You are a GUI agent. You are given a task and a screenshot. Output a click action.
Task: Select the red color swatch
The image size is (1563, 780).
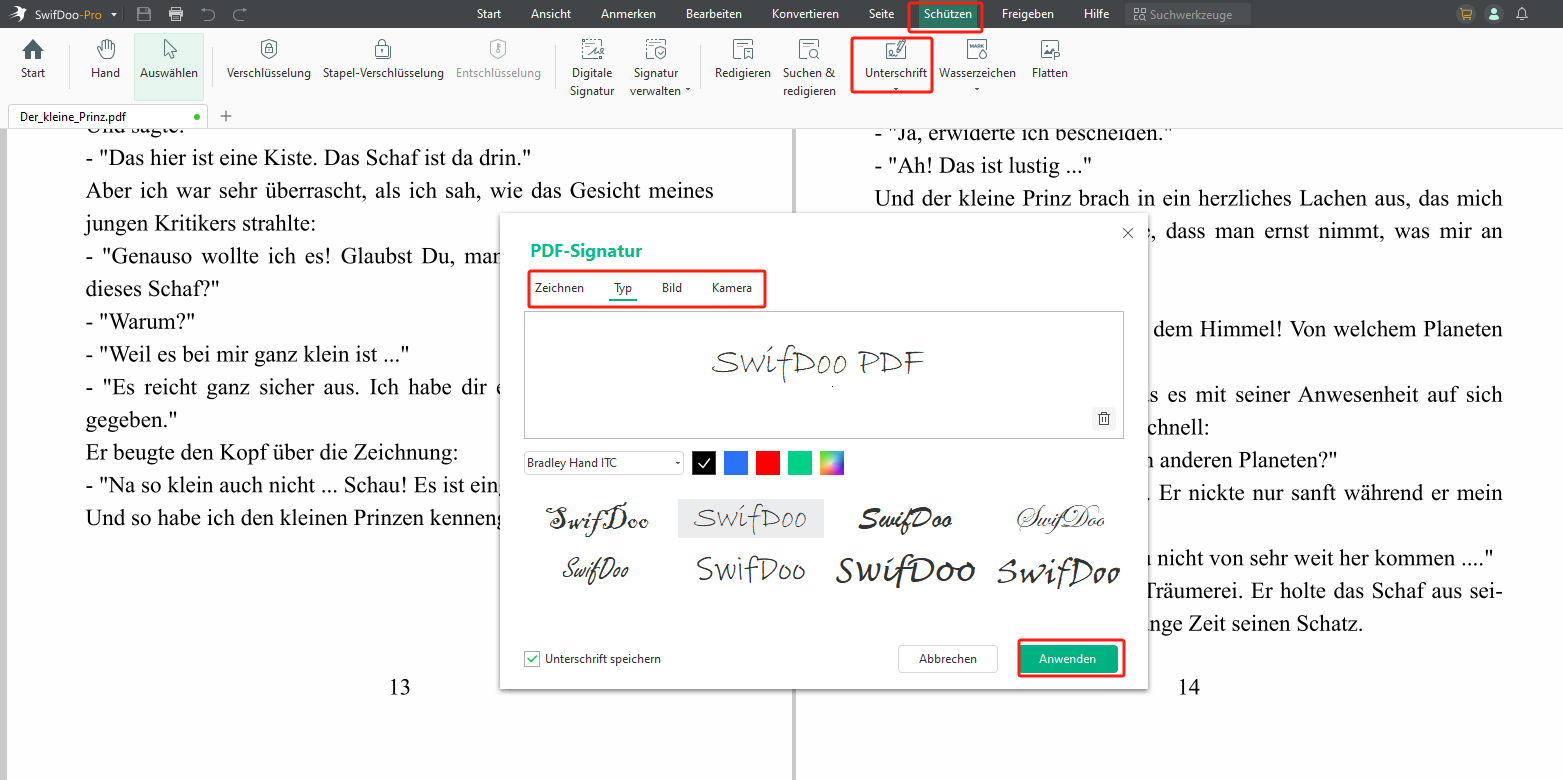point(768,463)
